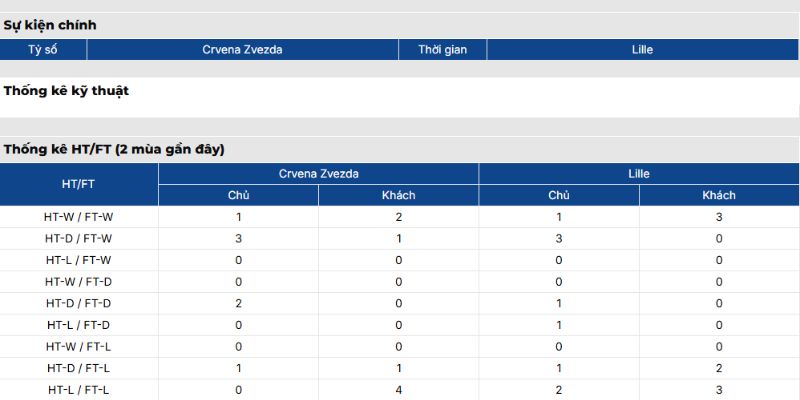Open the "Thống kê kỹ thuật" section
The image size is (800, 400).
pos(66,91)
